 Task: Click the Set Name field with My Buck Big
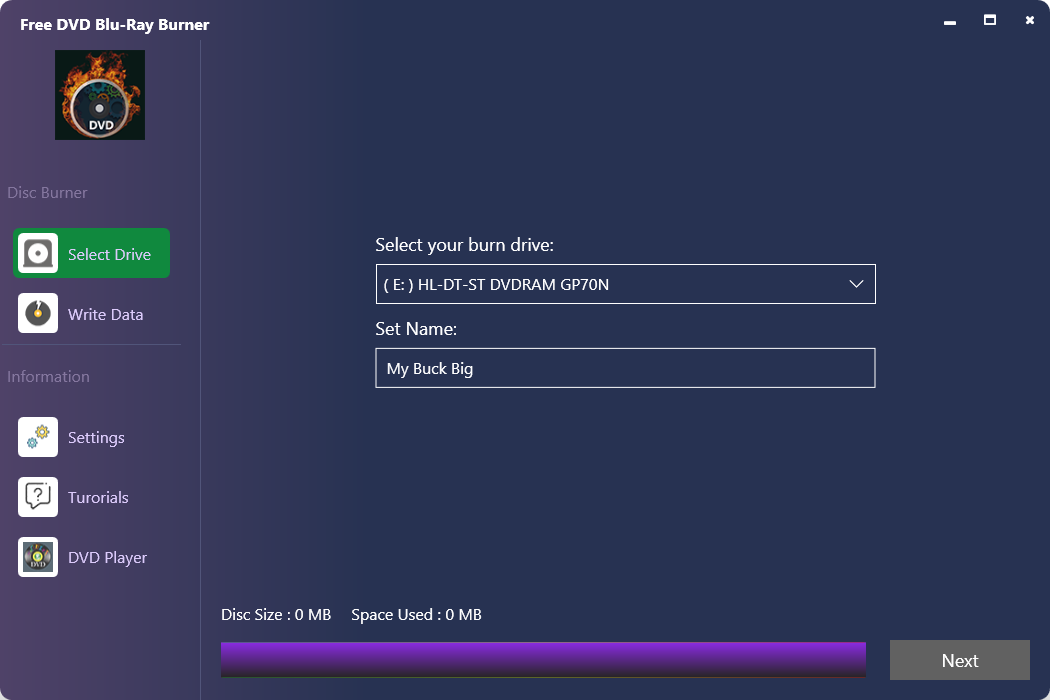tap(625, 368)
